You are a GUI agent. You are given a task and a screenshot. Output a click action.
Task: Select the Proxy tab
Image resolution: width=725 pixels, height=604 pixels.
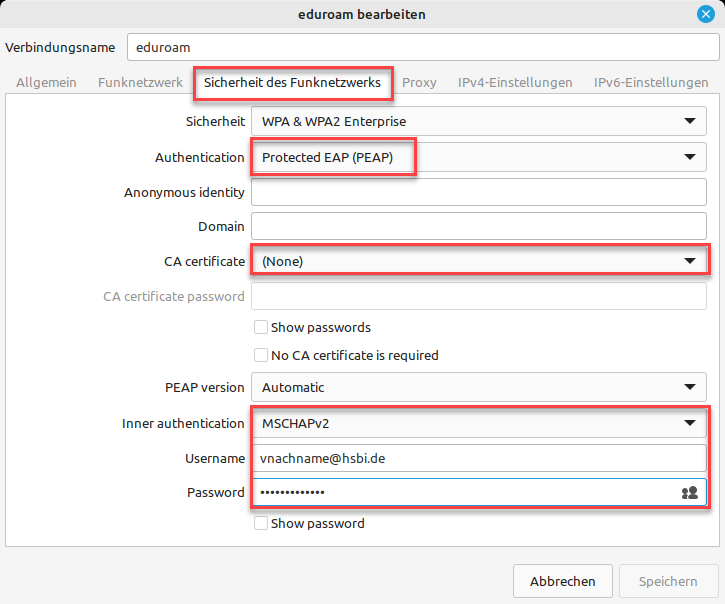point(419,83)
